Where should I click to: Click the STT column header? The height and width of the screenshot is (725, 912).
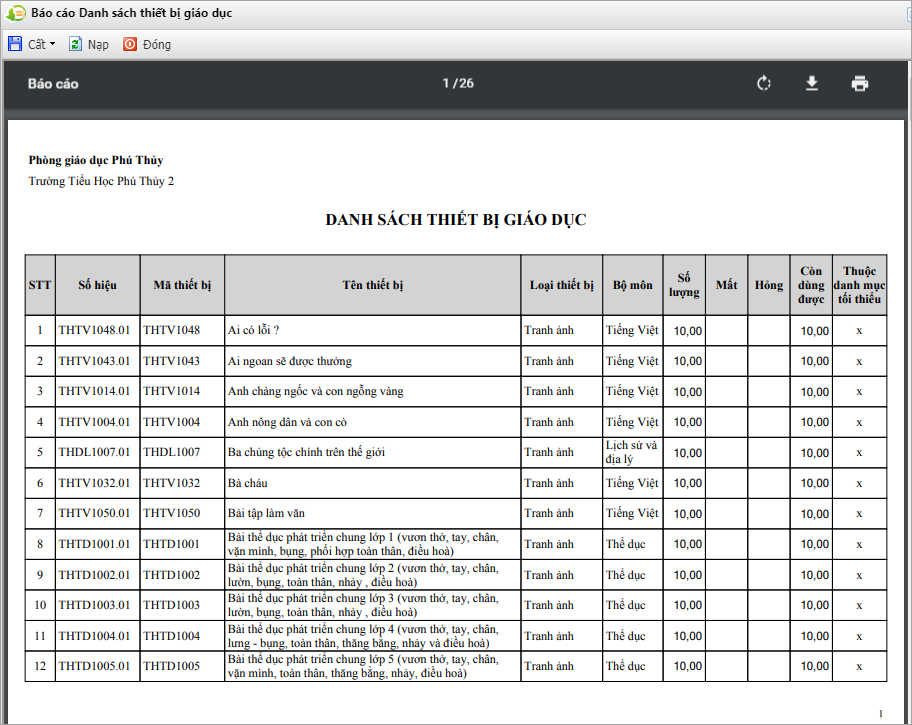40,285
